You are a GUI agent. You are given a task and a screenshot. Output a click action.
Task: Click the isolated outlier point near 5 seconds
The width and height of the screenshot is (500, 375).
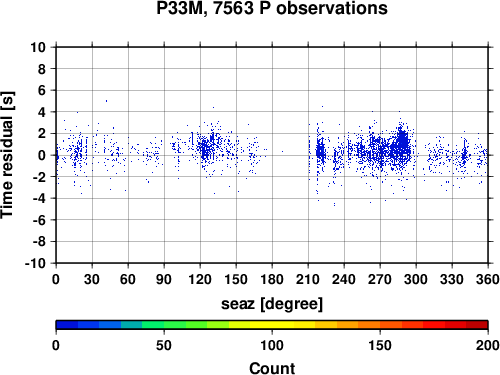coord(106,101)
